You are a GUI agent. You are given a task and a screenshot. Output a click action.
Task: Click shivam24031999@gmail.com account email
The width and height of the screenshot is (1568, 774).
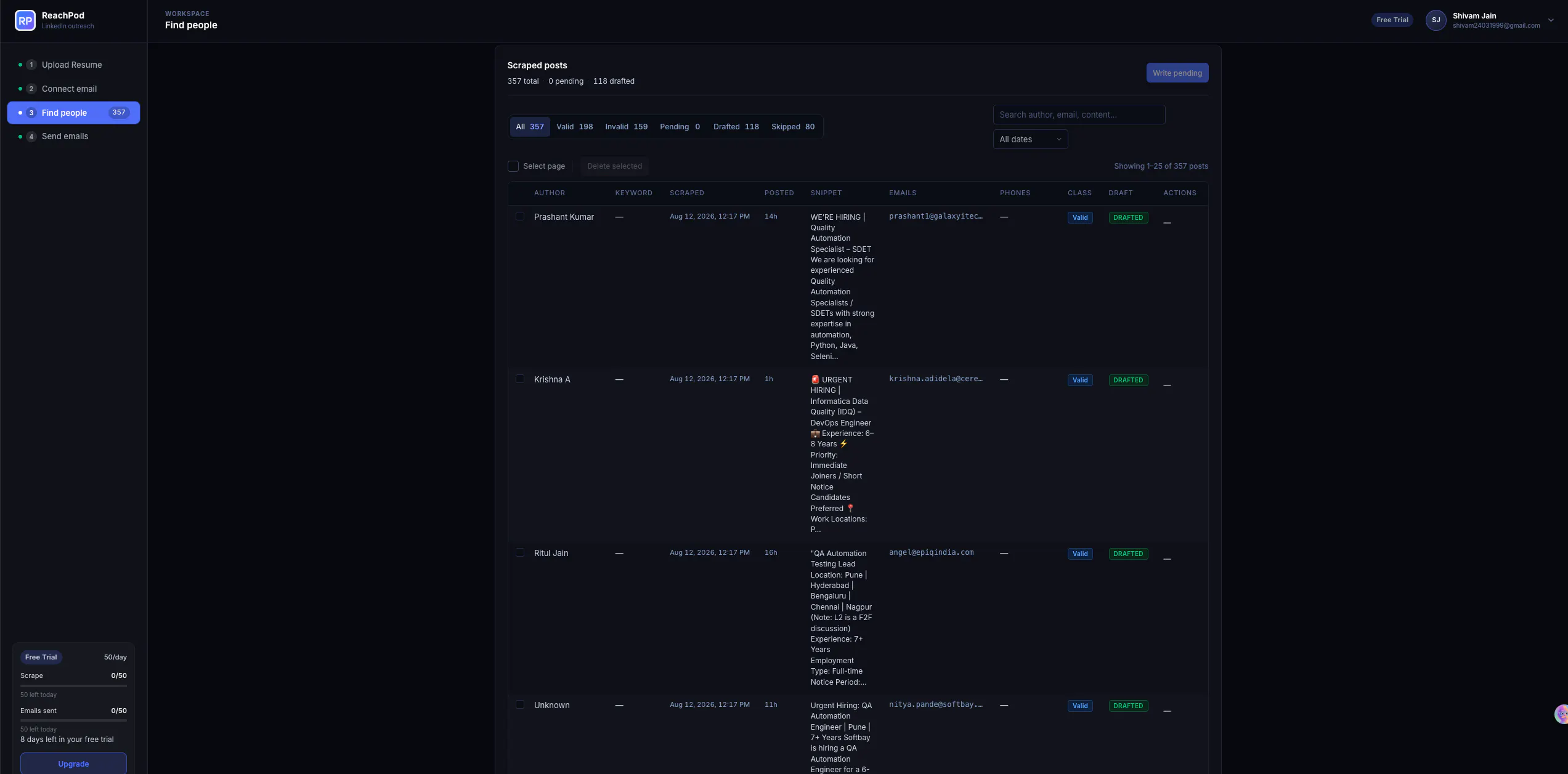click(x=1496, y=26)
